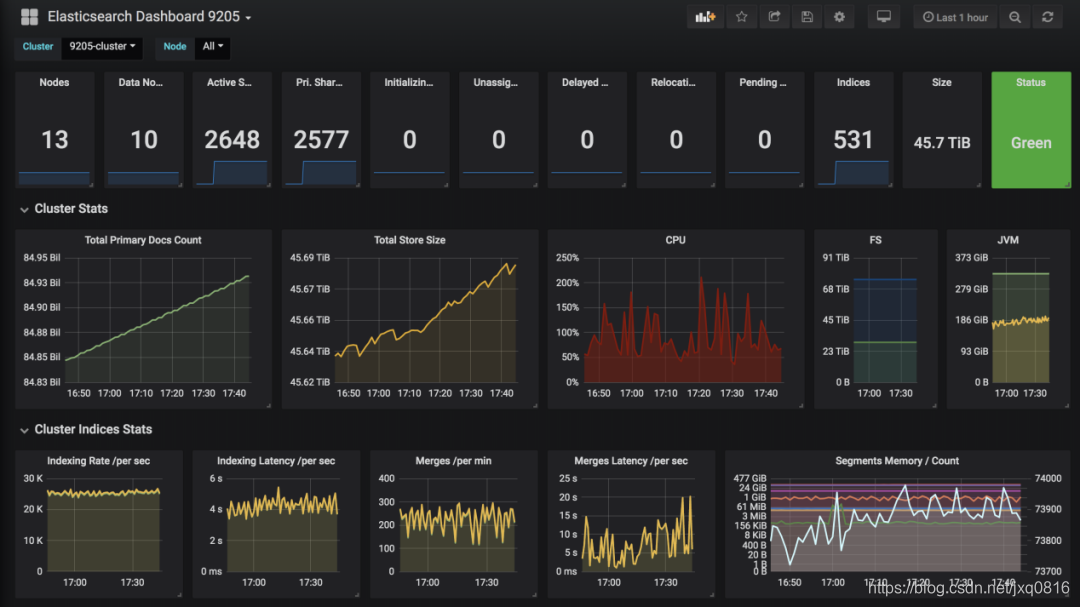Viewport: 1080px width, 607px height.
Task: Open the Node All dropdown
Action: (x=213, y=47)
